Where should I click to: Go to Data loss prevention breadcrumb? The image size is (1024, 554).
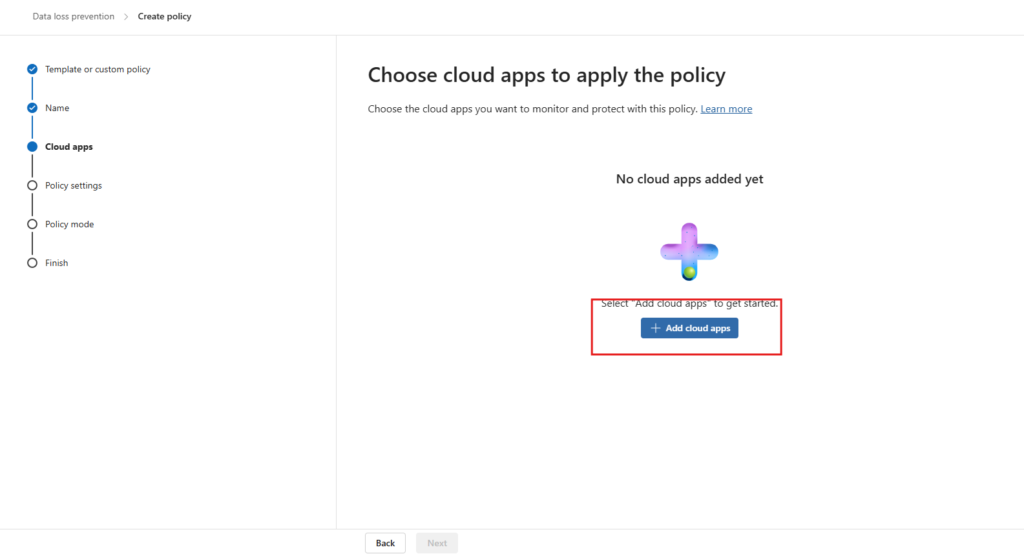(73, 17)
